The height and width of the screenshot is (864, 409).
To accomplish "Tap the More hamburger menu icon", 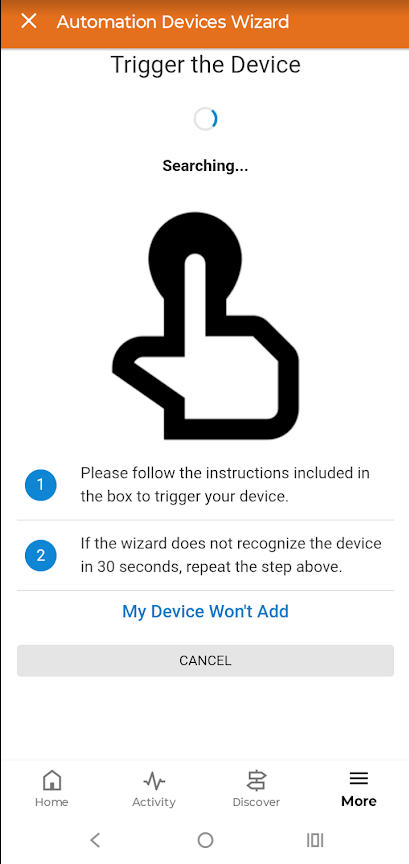I will pyautogui.click(x=359, y=779).
